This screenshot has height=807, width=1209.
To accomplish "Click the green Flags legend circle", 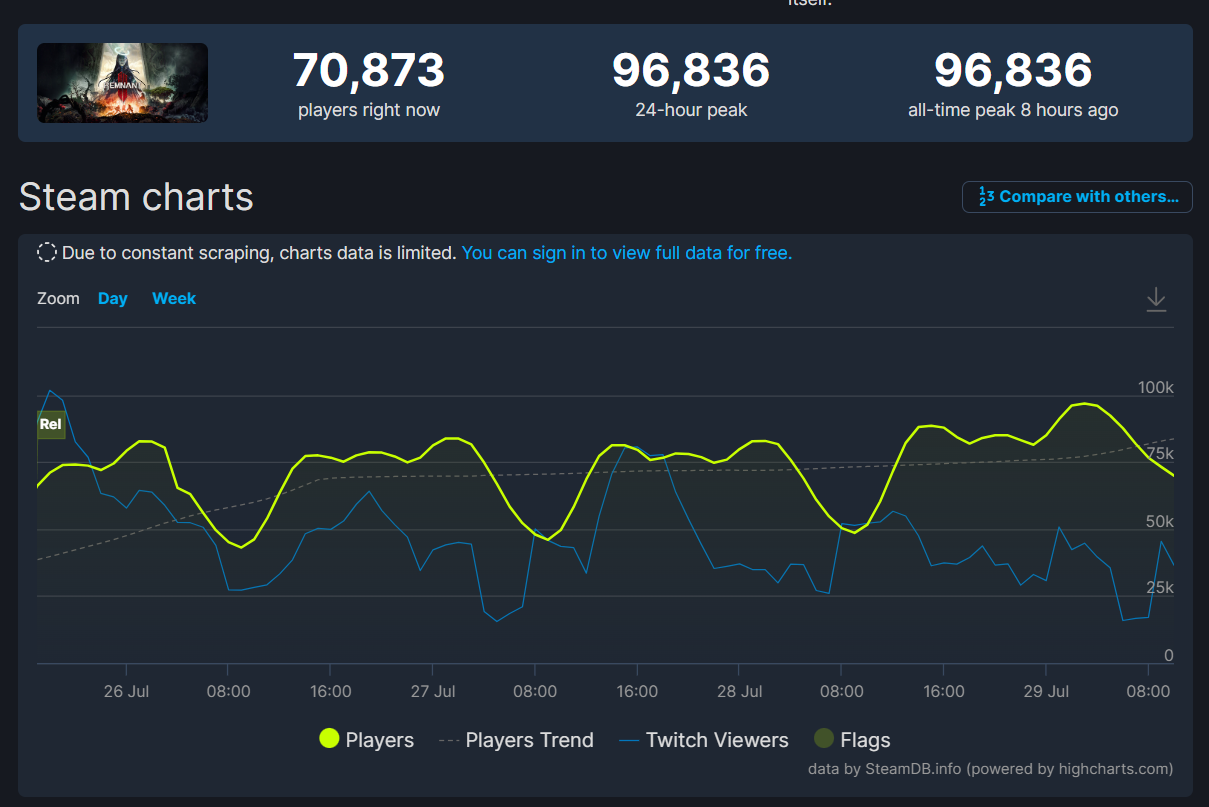I will [x=823, y=740].
